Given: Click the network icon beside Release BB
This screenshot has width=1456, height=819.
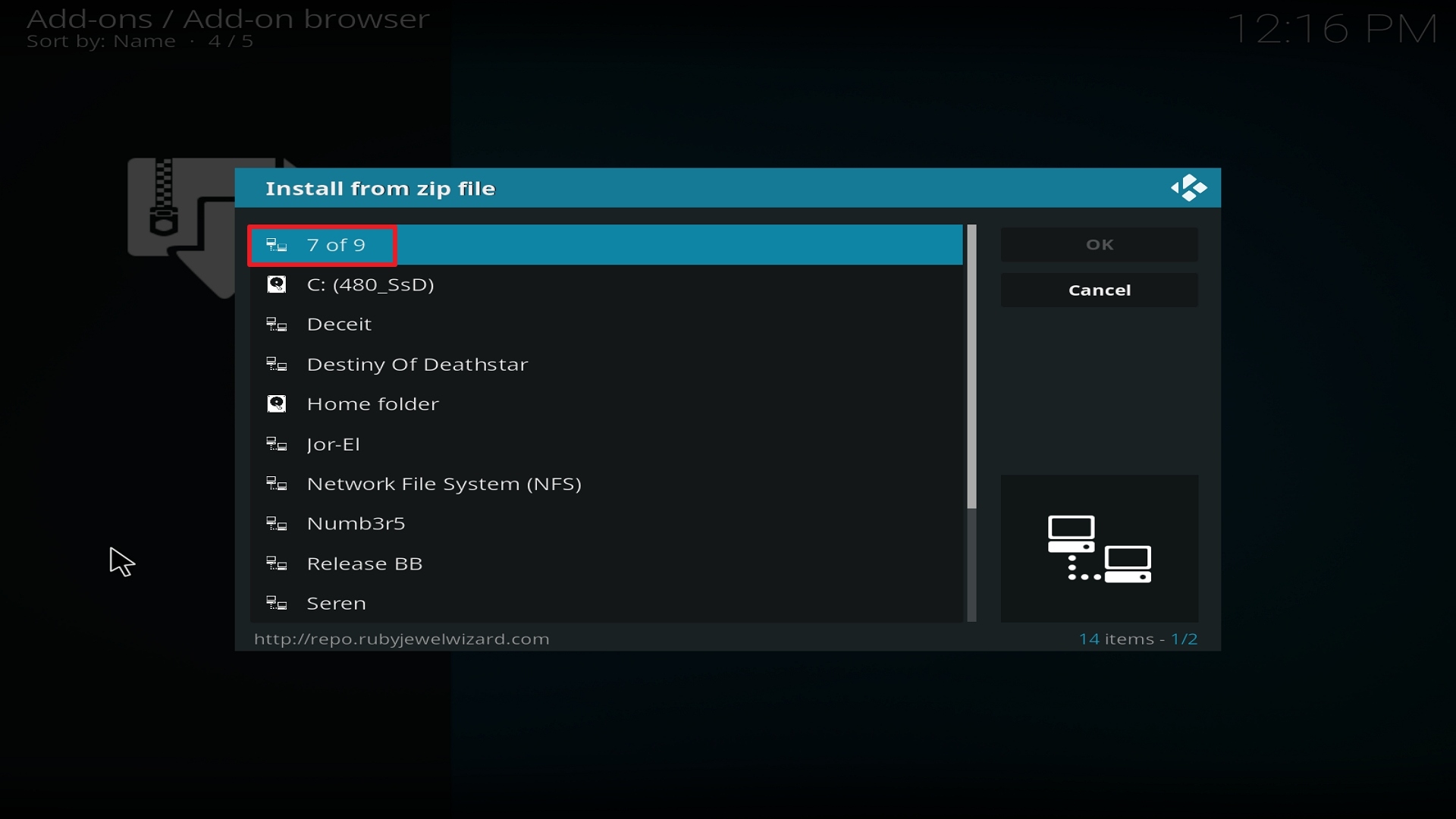Looking at the screenshot, I should [277, 563].
